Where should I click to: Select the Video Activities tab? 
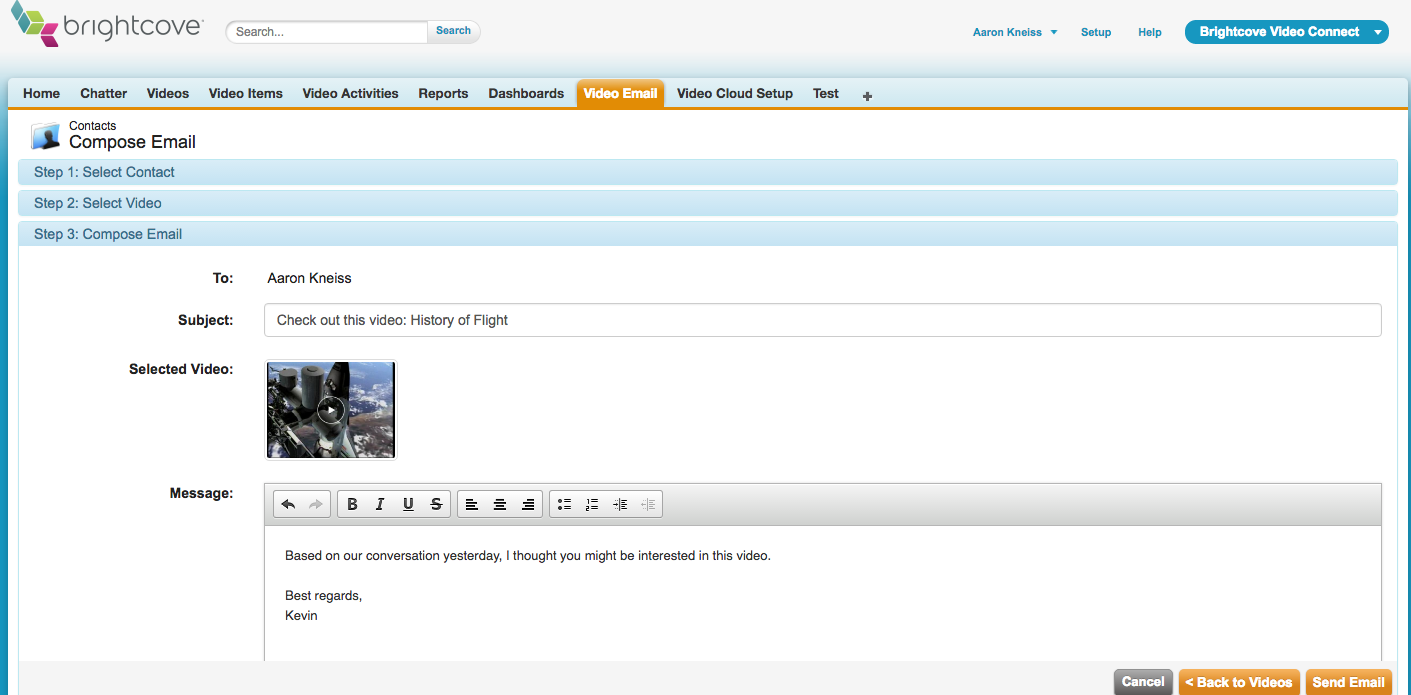[x=351, y=93]
